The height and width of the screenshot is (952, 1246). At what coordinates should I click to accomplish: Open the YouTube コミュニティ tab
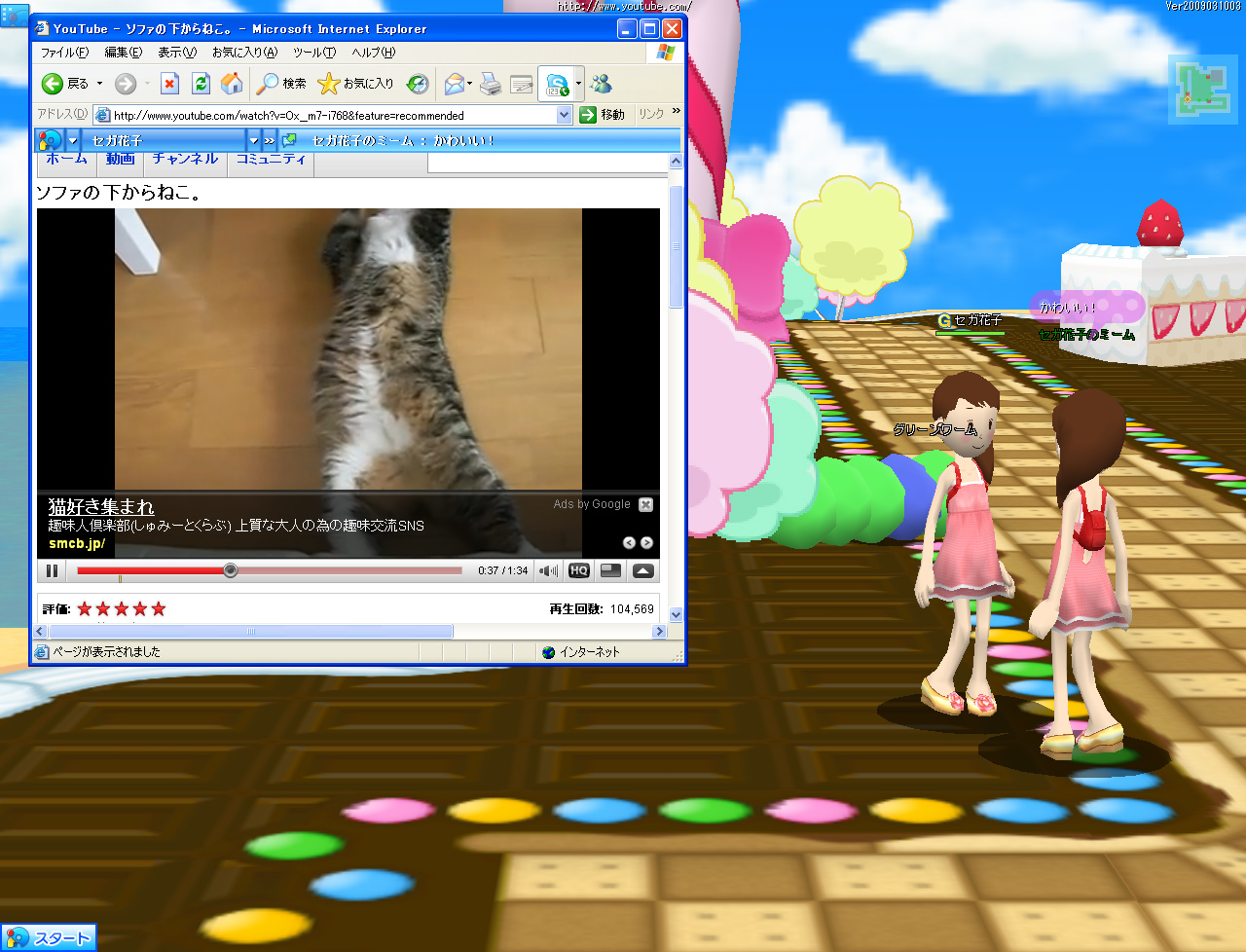(x=272, y=159)
